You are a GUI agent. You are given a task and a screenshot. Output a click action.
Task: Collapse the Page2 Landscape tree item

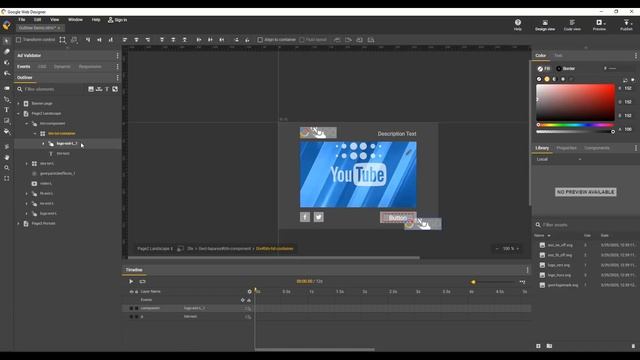tap(18, 113)
